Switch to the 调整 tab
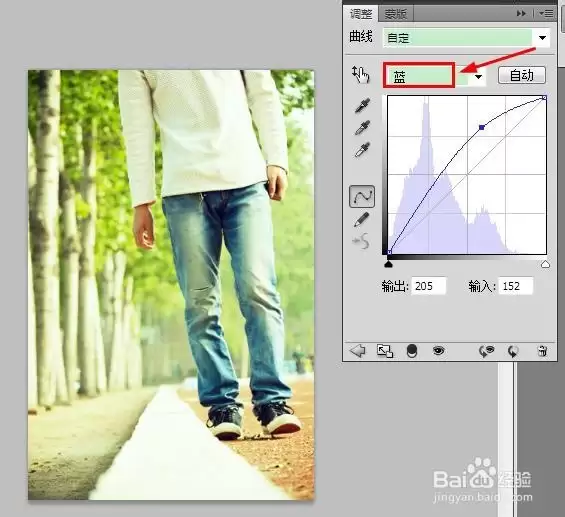 361,14
